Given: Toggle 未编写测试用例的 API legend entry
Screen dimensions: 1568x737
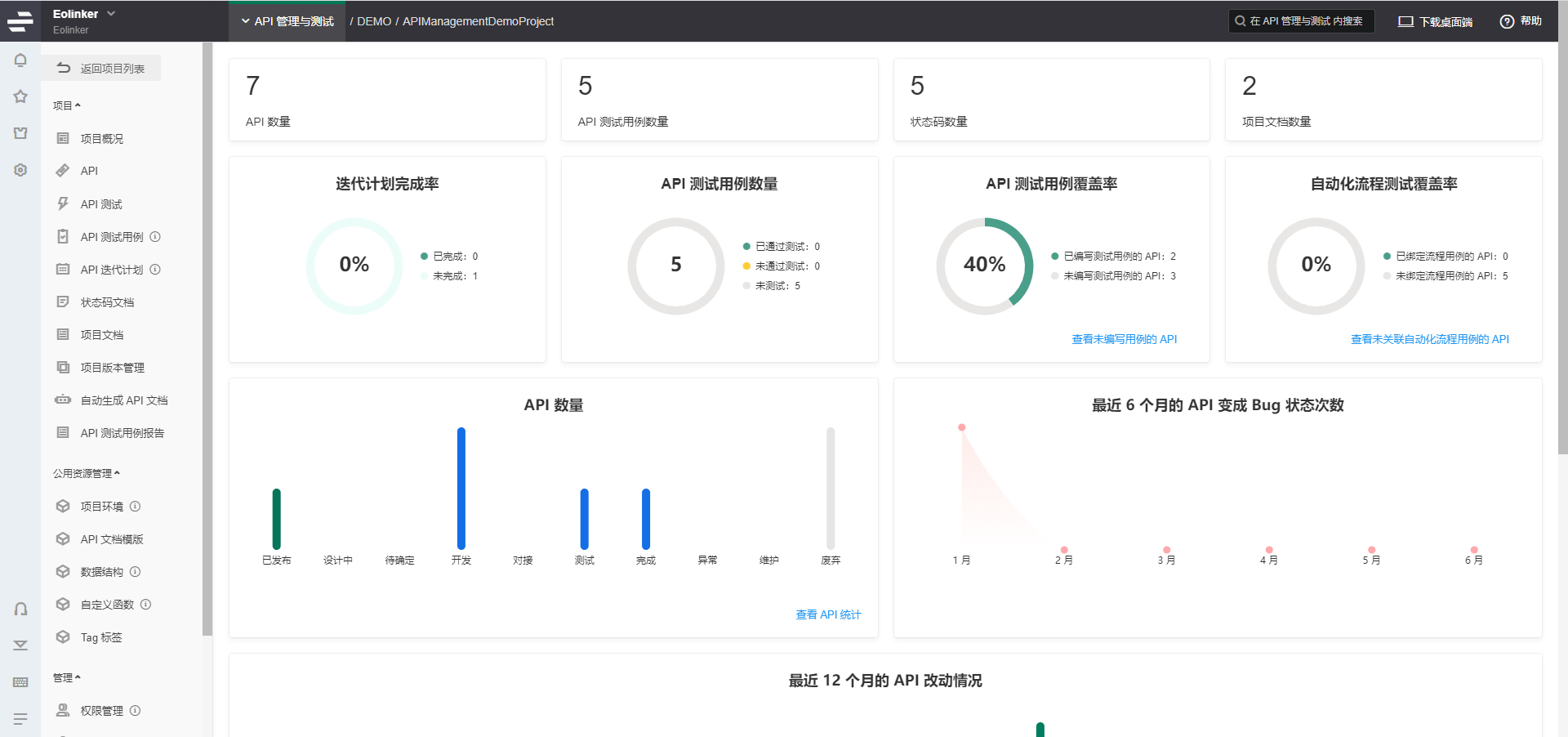Looking at the screenshot, I should 1114,276.
